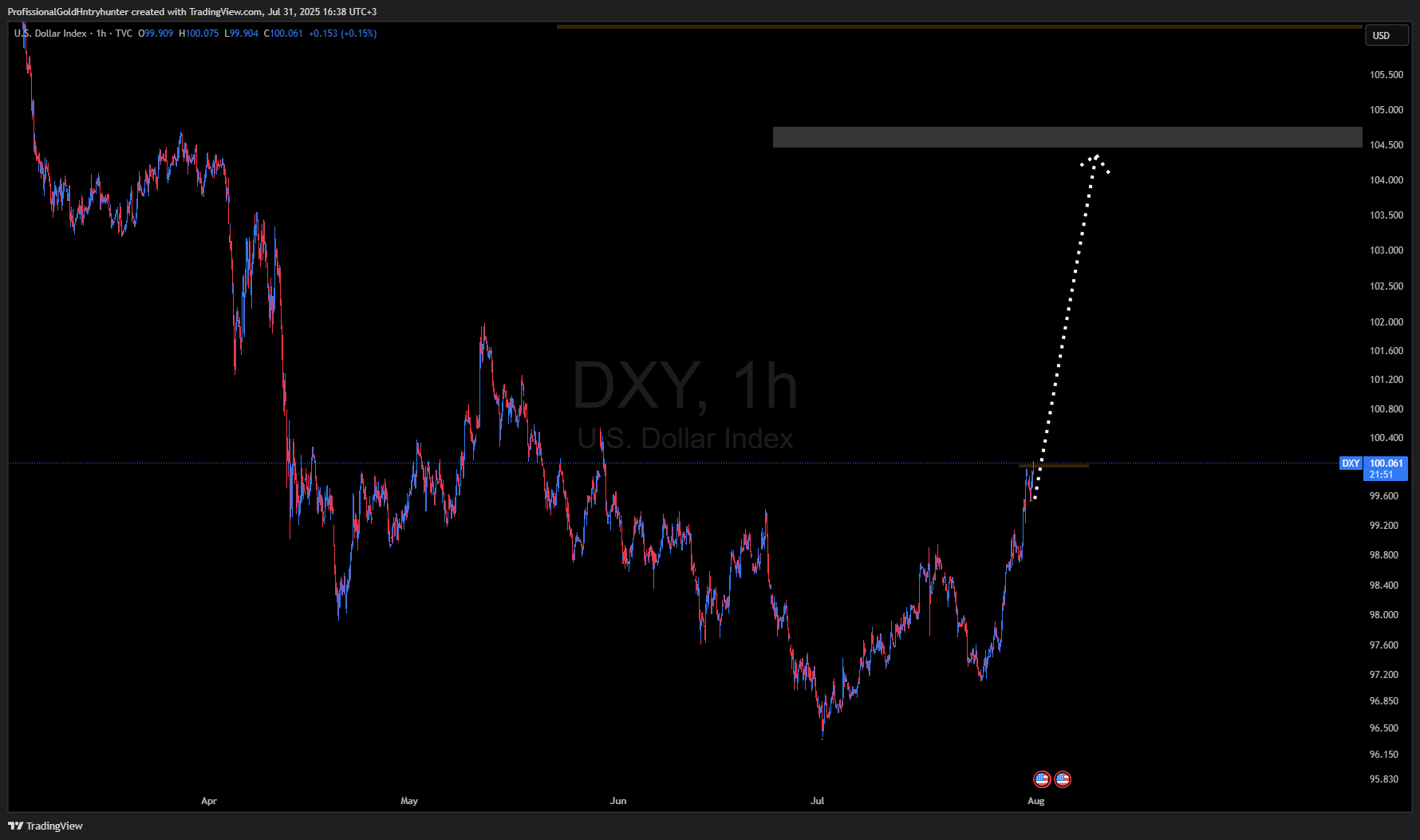Click the close value C100.061
1420x840 pixels.
(x=284, y=34)
